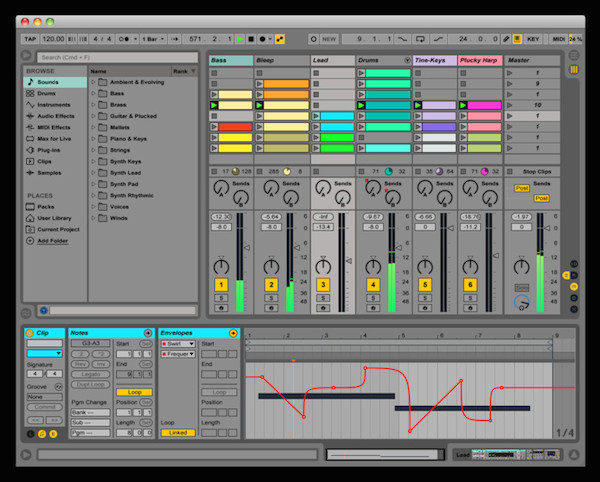Select the Plucky Harp track header
600x482 pixels.
pos(480,60)
